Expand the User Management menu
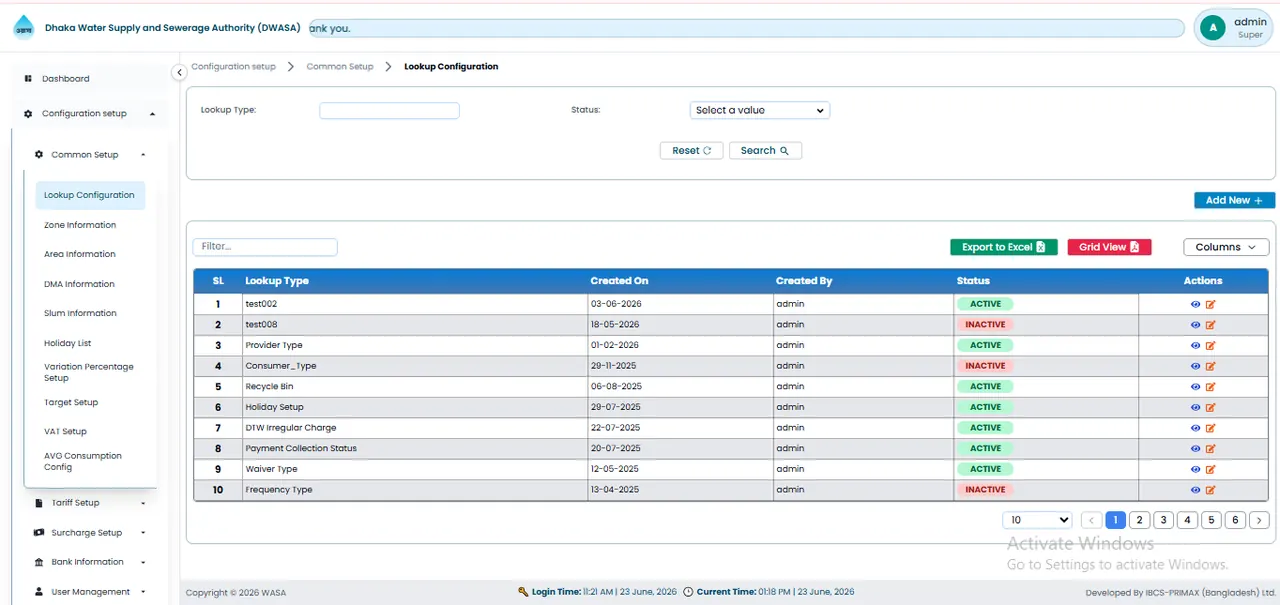 [x=90, y=592]
